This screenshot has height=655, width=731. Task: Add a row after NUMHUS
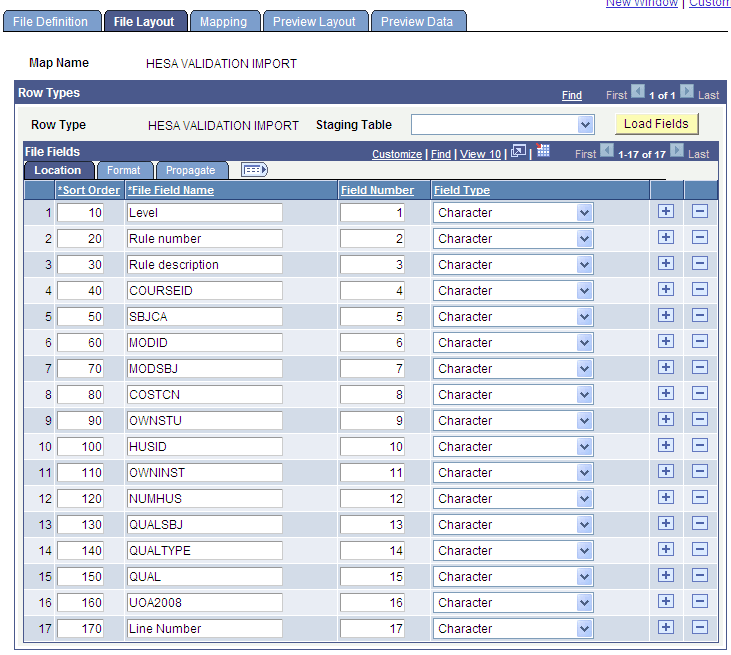click(666, 497)
